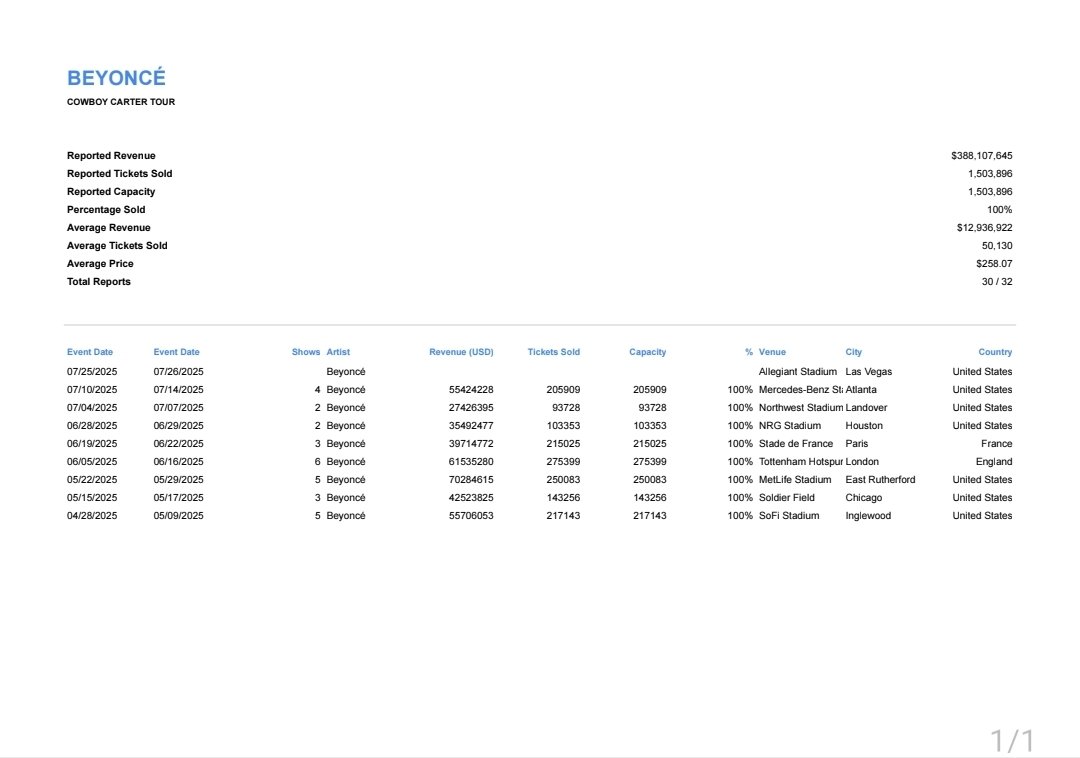This screenshot has width=1080, height=758.
Task: Select the $12,936,922 average revenue value
Action: pos(984,227)
